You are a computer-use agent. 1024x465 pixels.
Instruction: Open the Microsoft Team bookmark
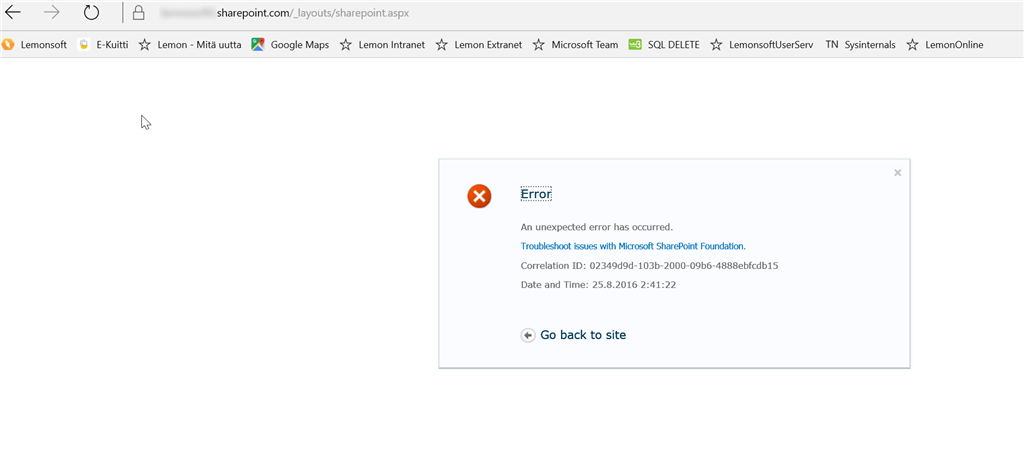point(575,44)
